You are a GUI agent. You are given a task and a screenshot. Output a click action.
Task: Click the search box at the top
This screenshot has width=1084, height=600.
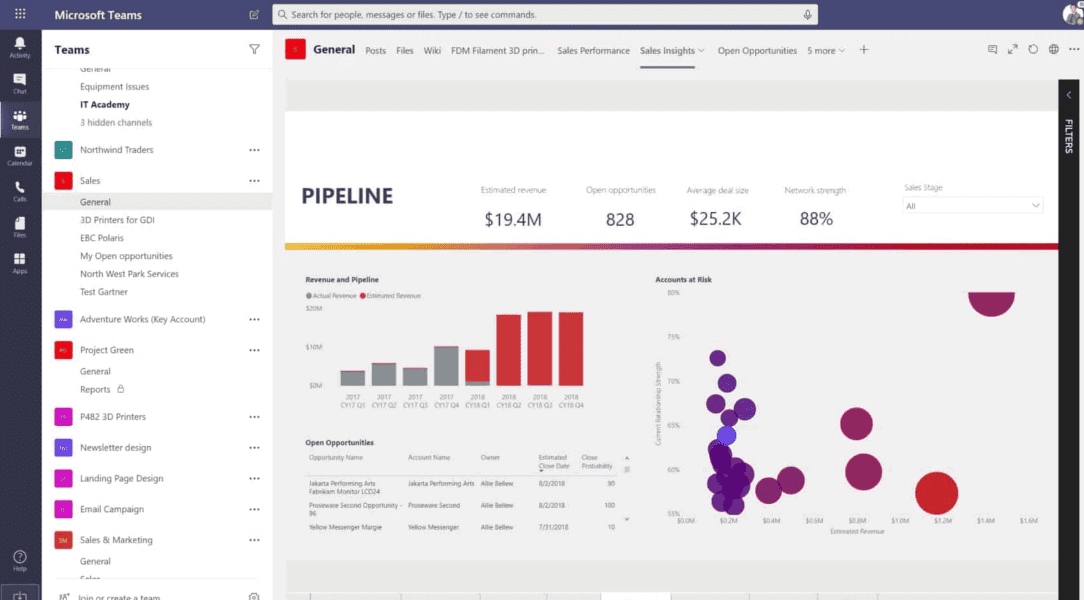click(x=545, y=15)
